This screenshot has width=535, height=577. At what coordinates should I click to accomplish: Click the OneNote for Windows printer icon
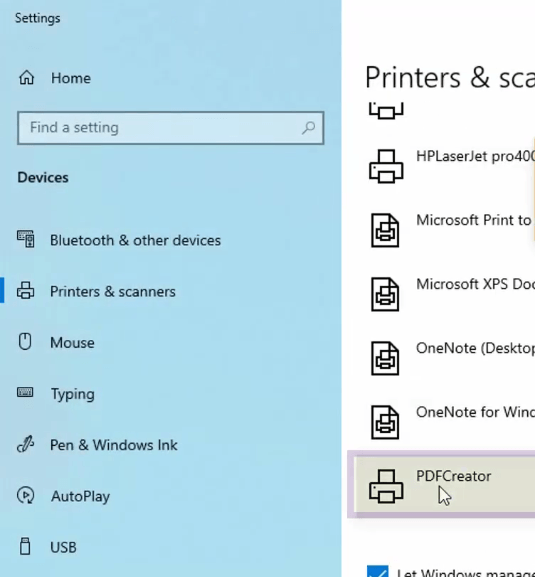pos(385,422)
